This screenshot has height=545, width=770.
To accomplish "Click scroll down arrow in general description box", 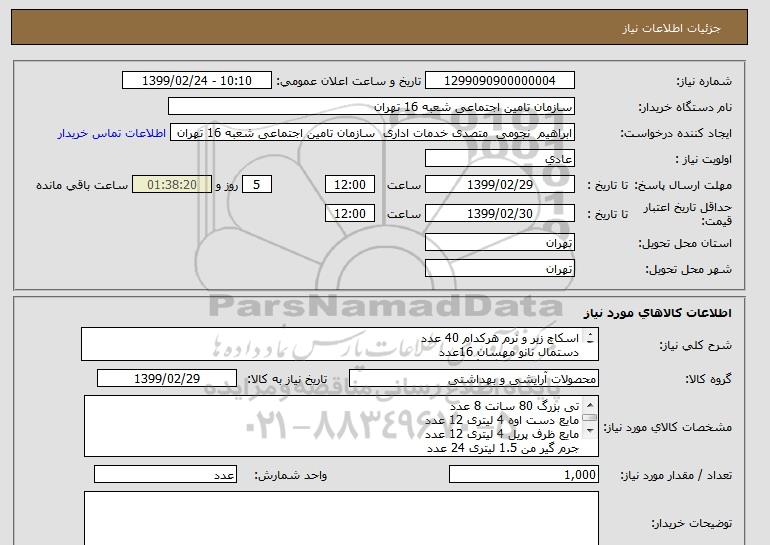I will click(x=590, y=341).
